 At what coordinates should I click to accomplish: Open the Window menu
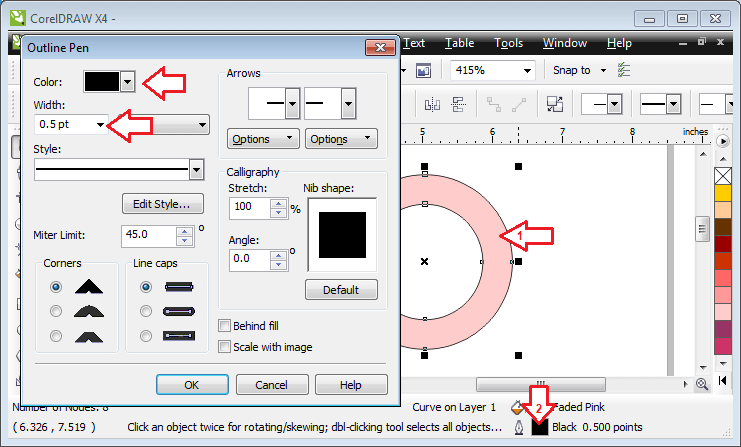click(564, 43)
